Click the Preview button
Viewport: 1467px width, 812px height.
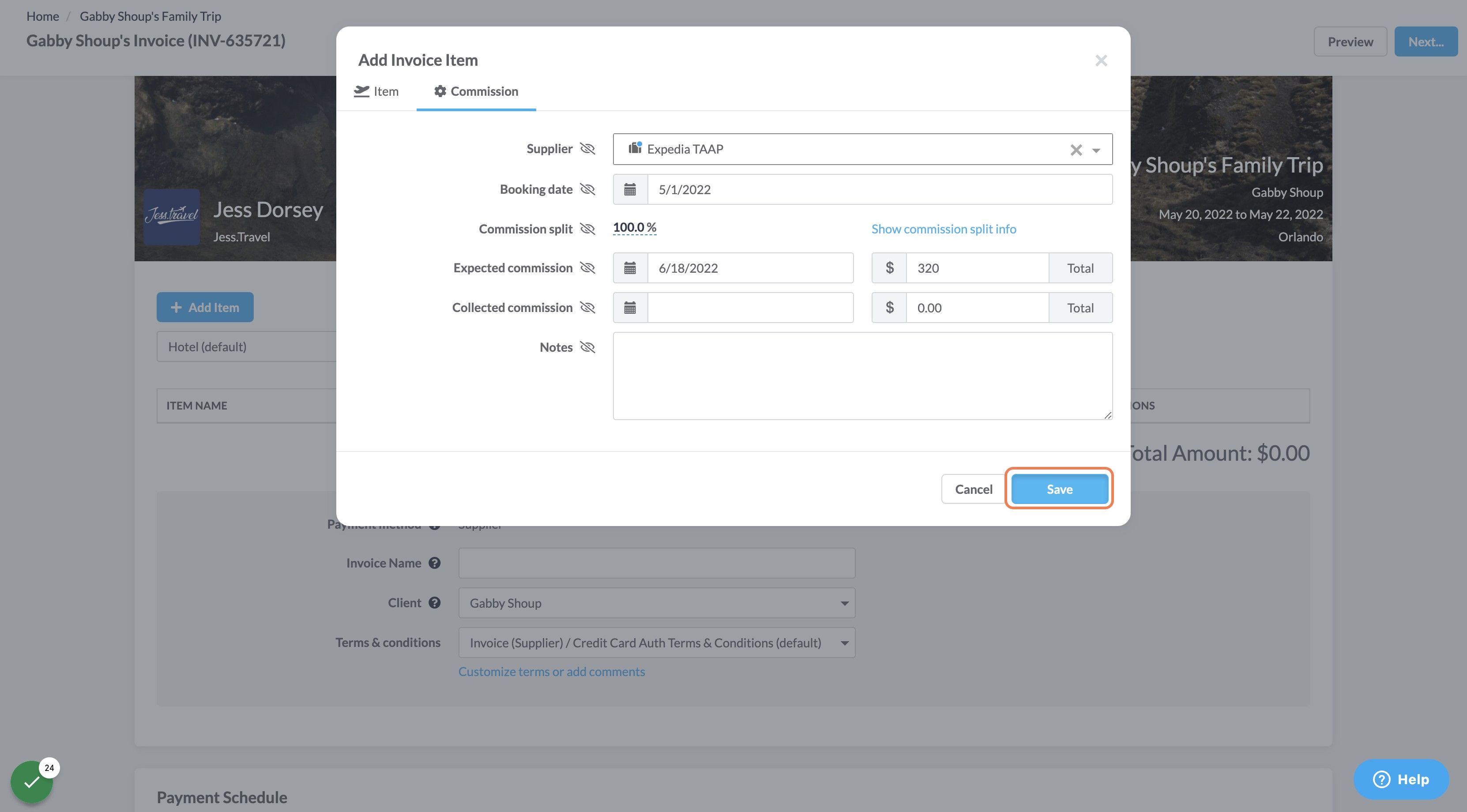tap(1350, 41)
